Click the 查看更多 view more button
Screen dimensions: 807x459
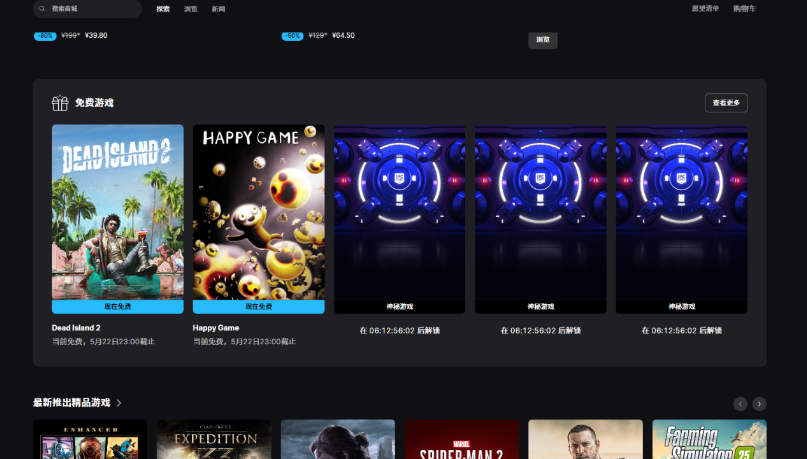(726, 103)
